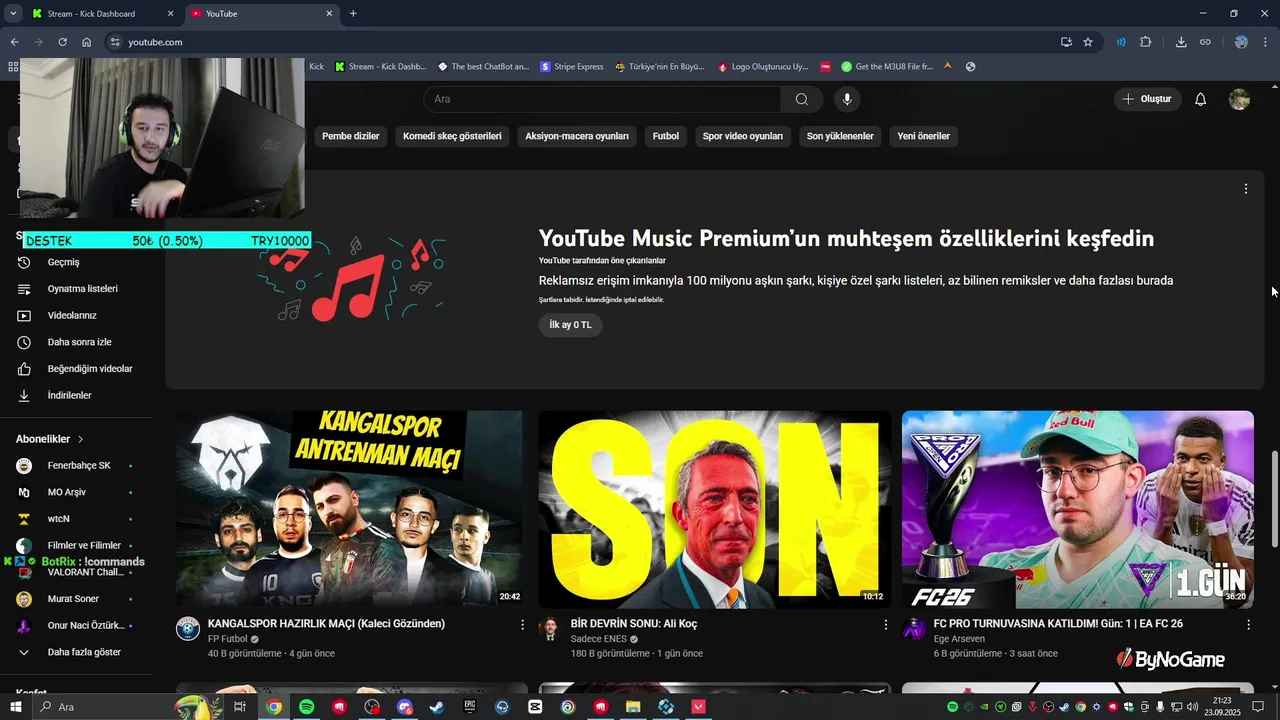The image size is (1280, 720).
Task: Open options for the YouTube Music Premium promo
Action: 1246,189
